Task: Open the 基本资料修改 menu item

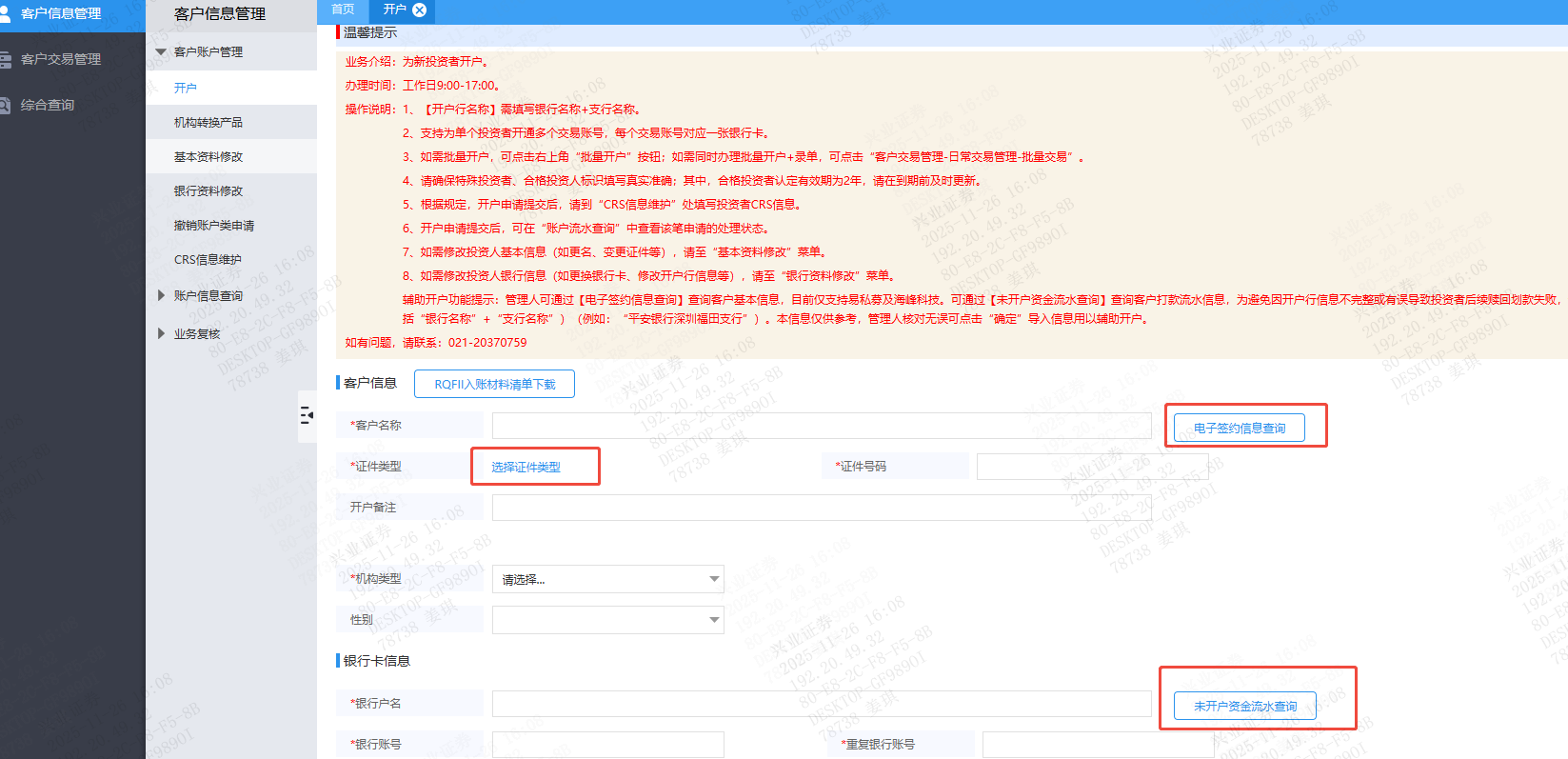Action: 231,156
